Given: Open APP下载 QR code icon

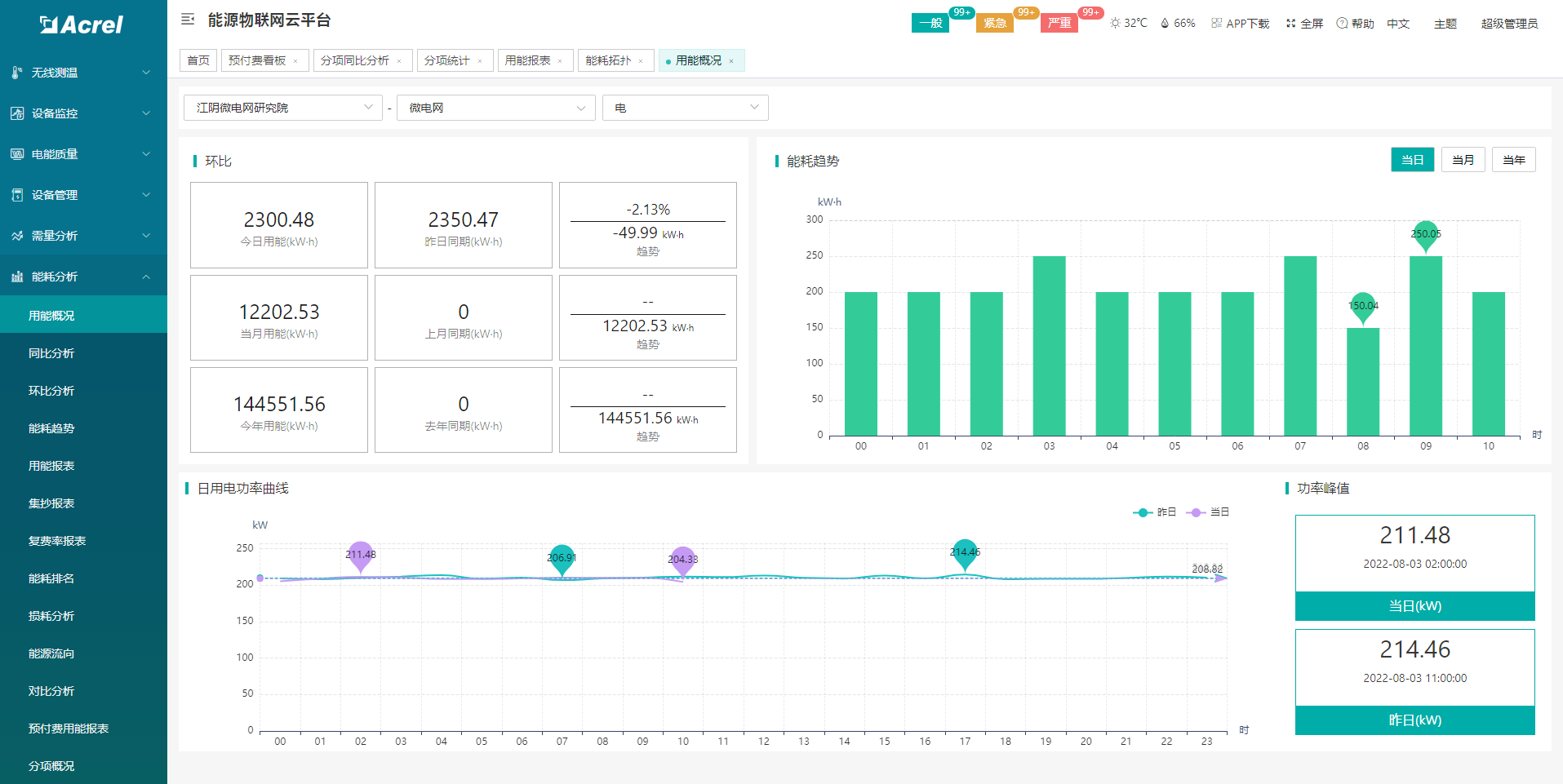Looking at the screenshot, I should coord(1217,24).
